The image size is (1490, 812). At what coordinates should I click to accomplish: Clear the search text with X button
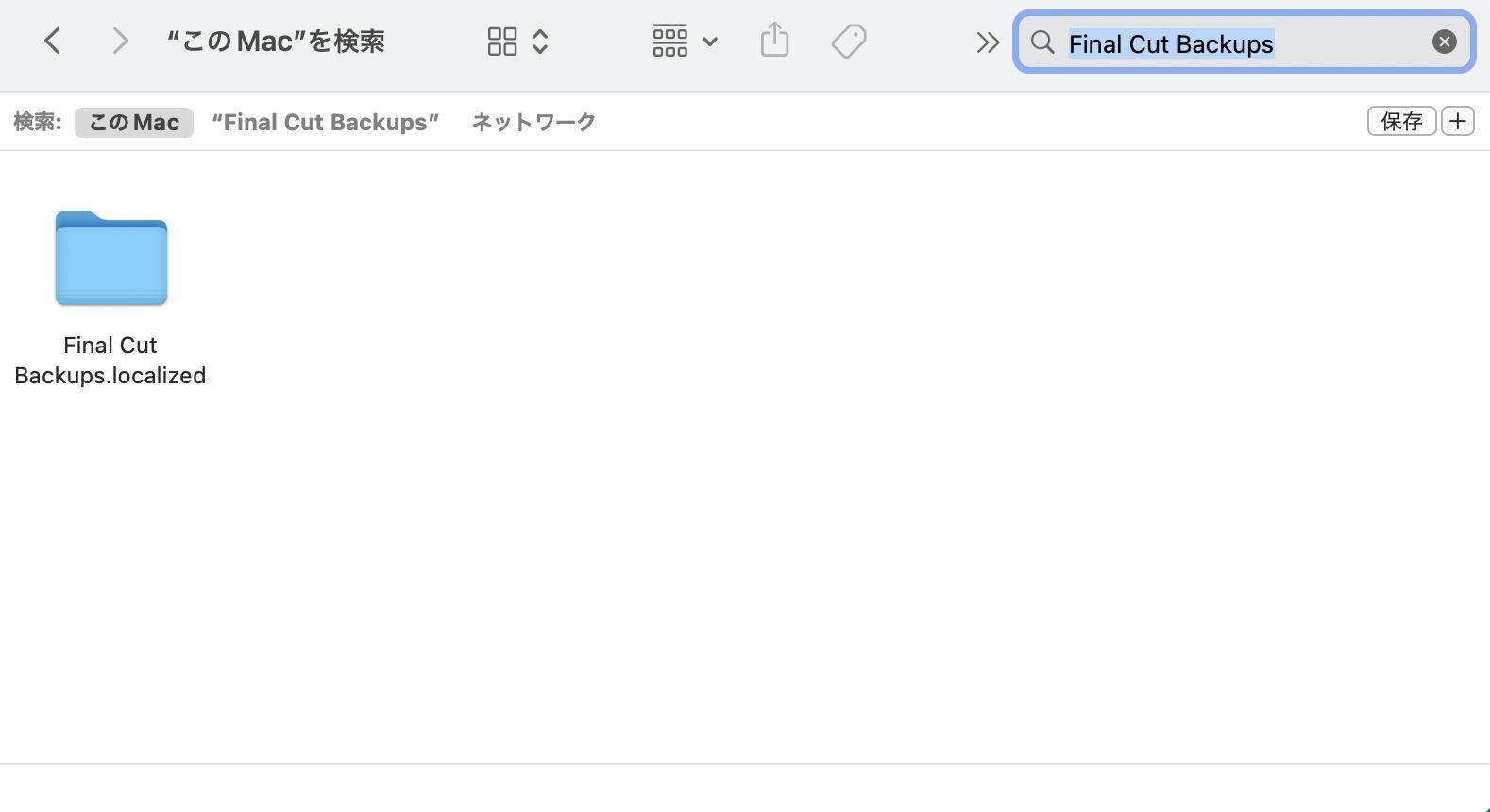pos(1444,42)
